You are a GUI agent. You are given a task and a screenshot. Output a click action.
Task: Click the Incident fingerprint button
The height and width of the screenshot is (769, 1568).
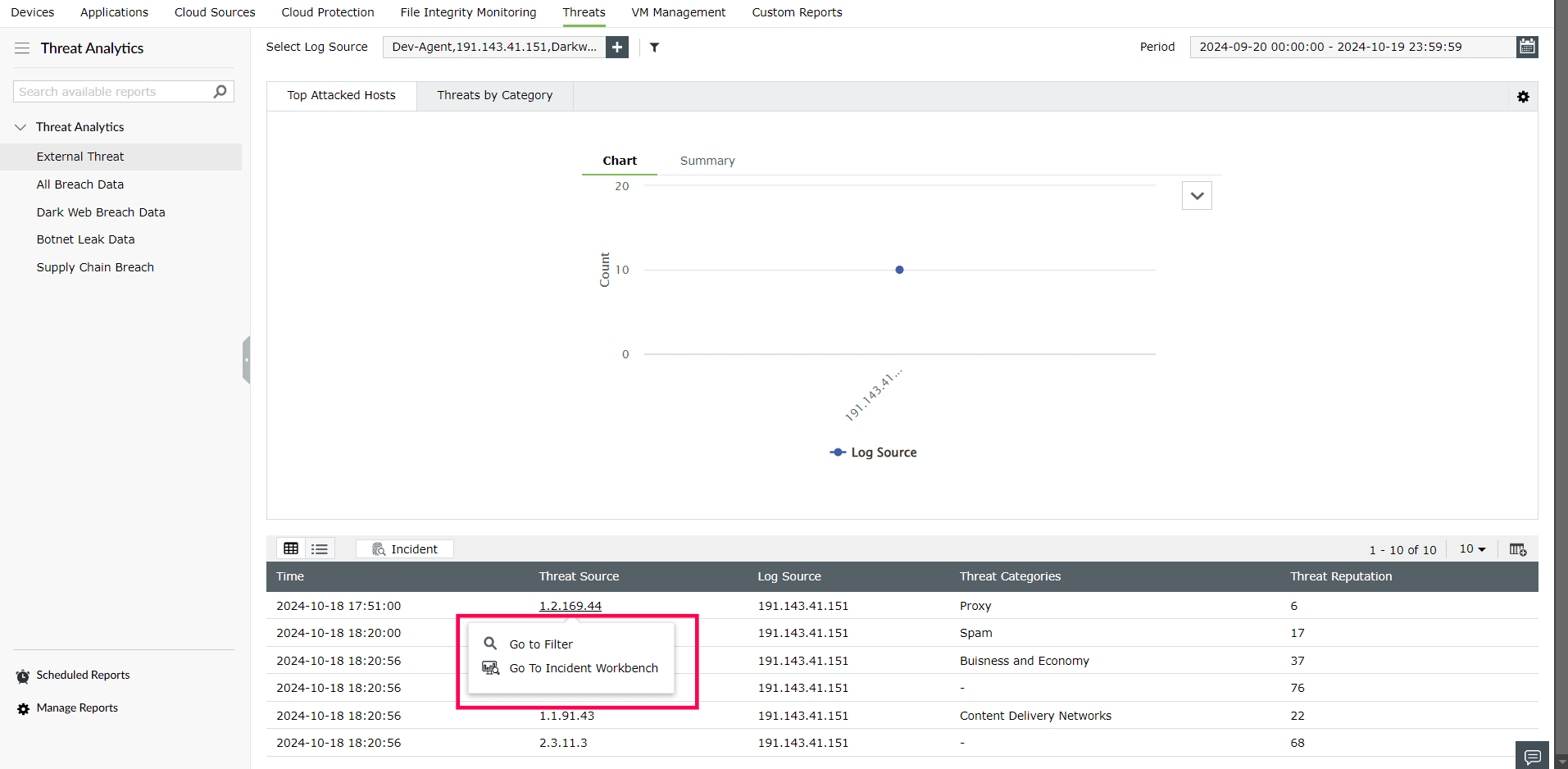[x=404, y=548]
